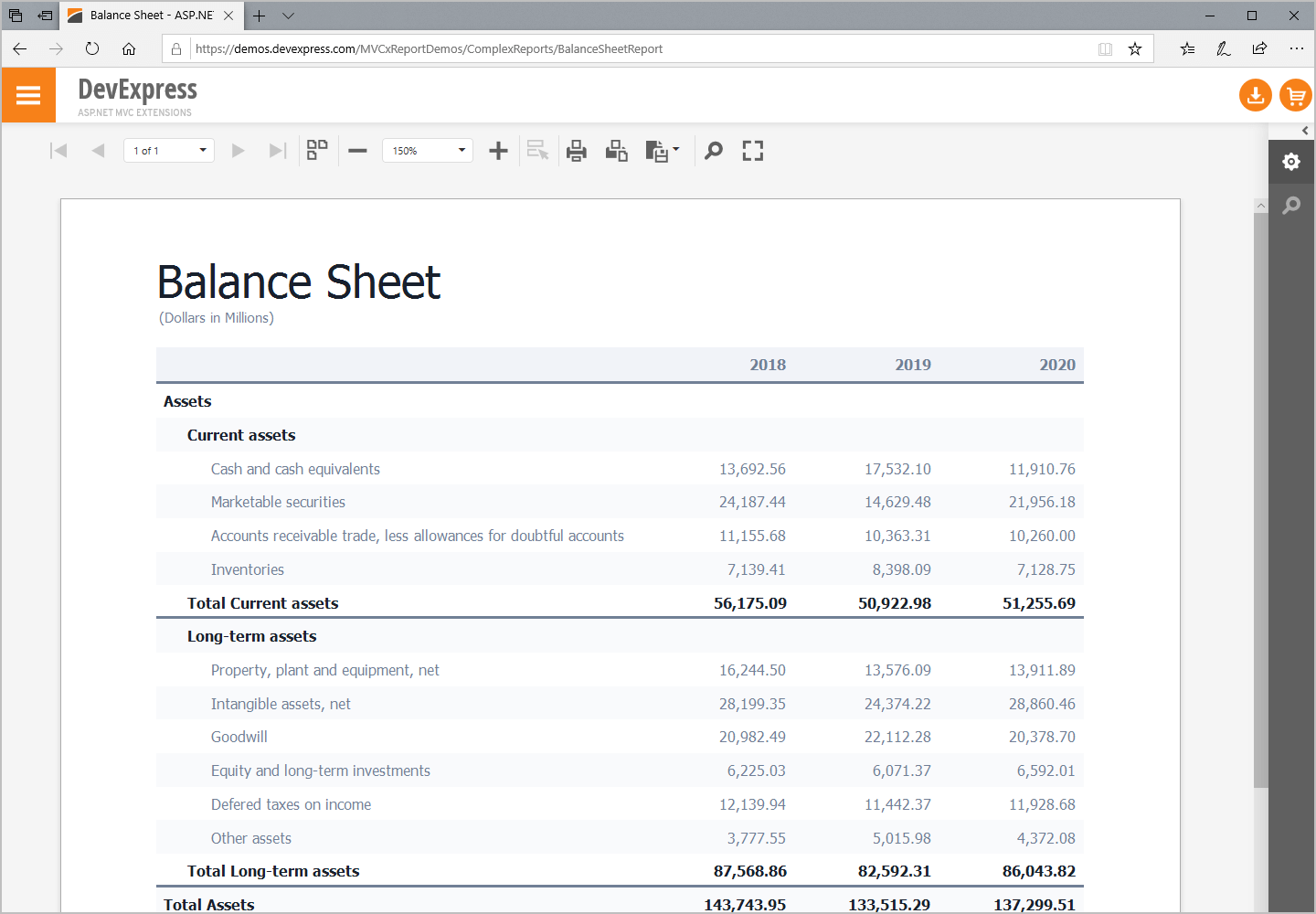The height and width of the screenshot is (914, 1316).
Task: Zoom in on the report
Action: [498, 150]
